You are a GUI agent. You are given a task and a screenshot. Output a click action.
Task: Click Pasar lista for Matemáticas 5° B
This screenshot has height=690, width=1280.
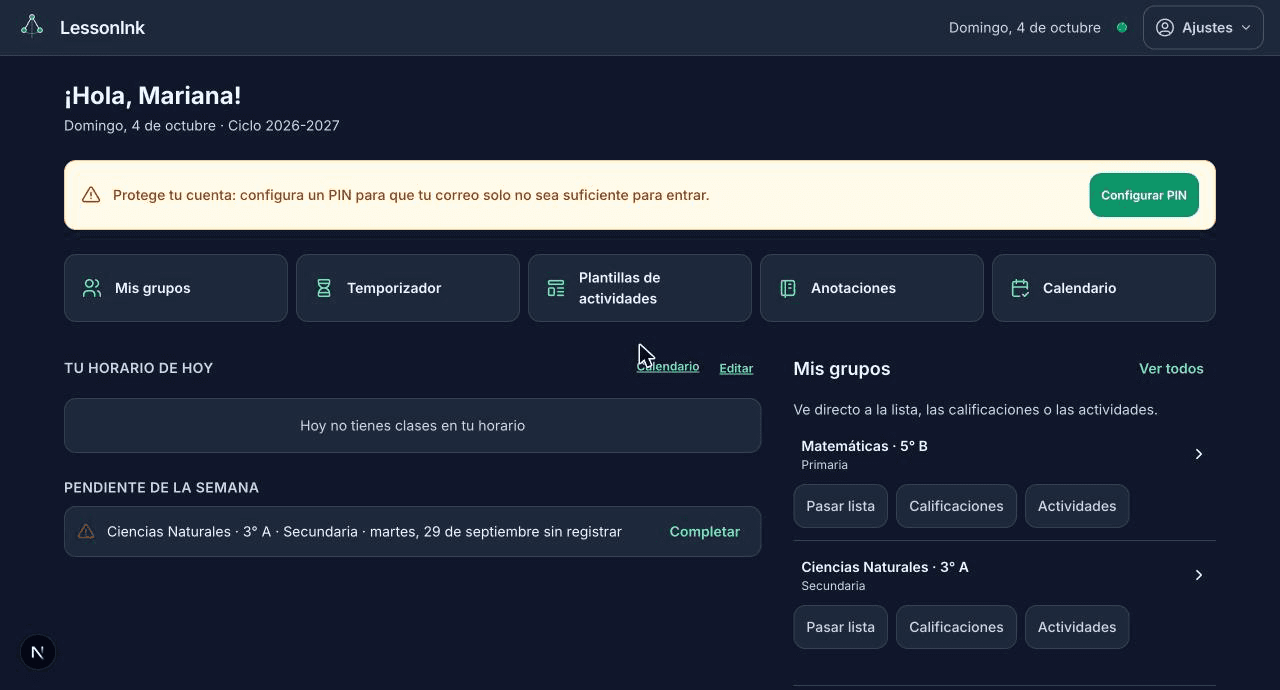click(x=841, y=506)
